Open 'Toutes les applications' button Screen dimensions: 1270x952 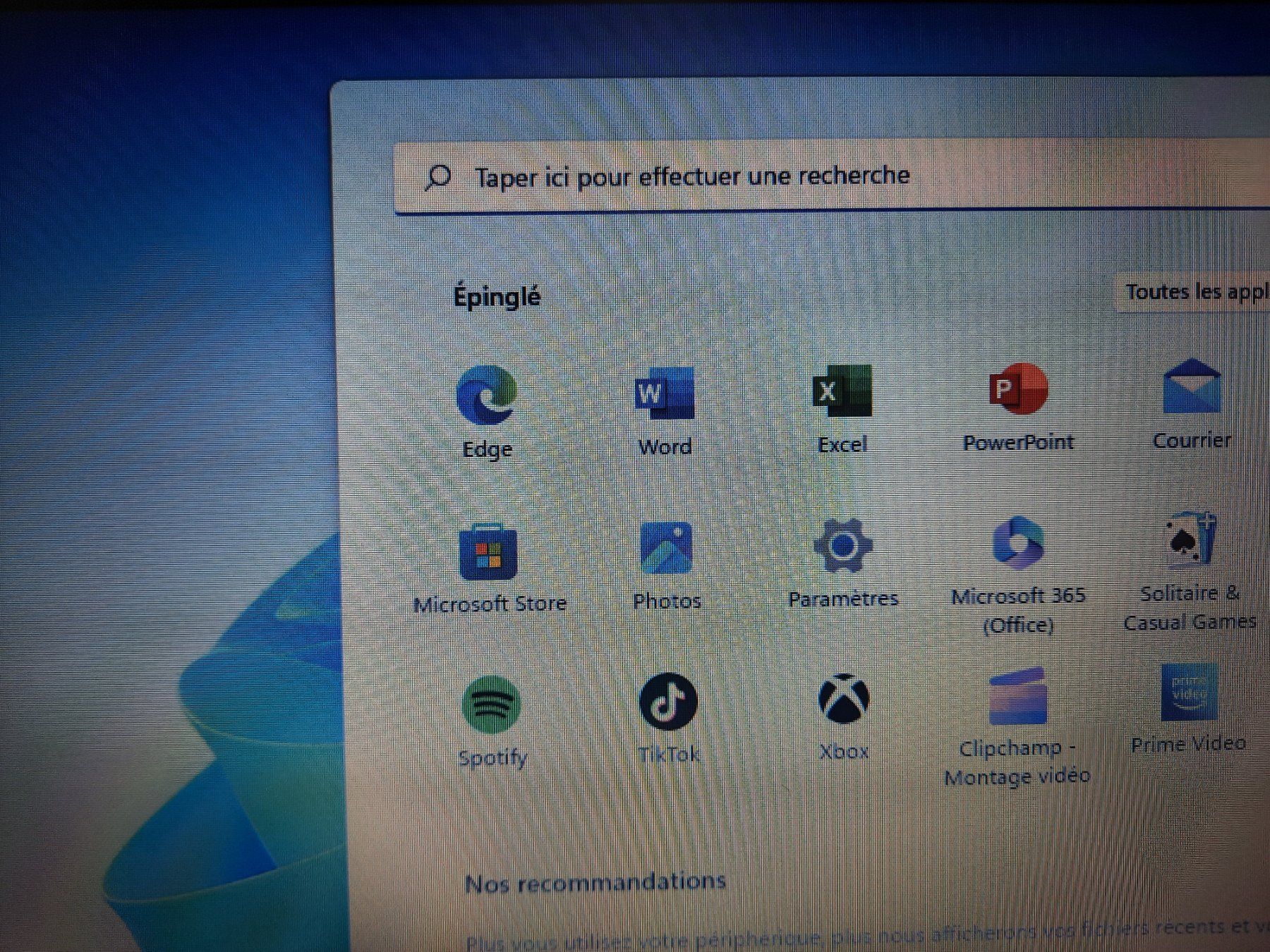1194,291
